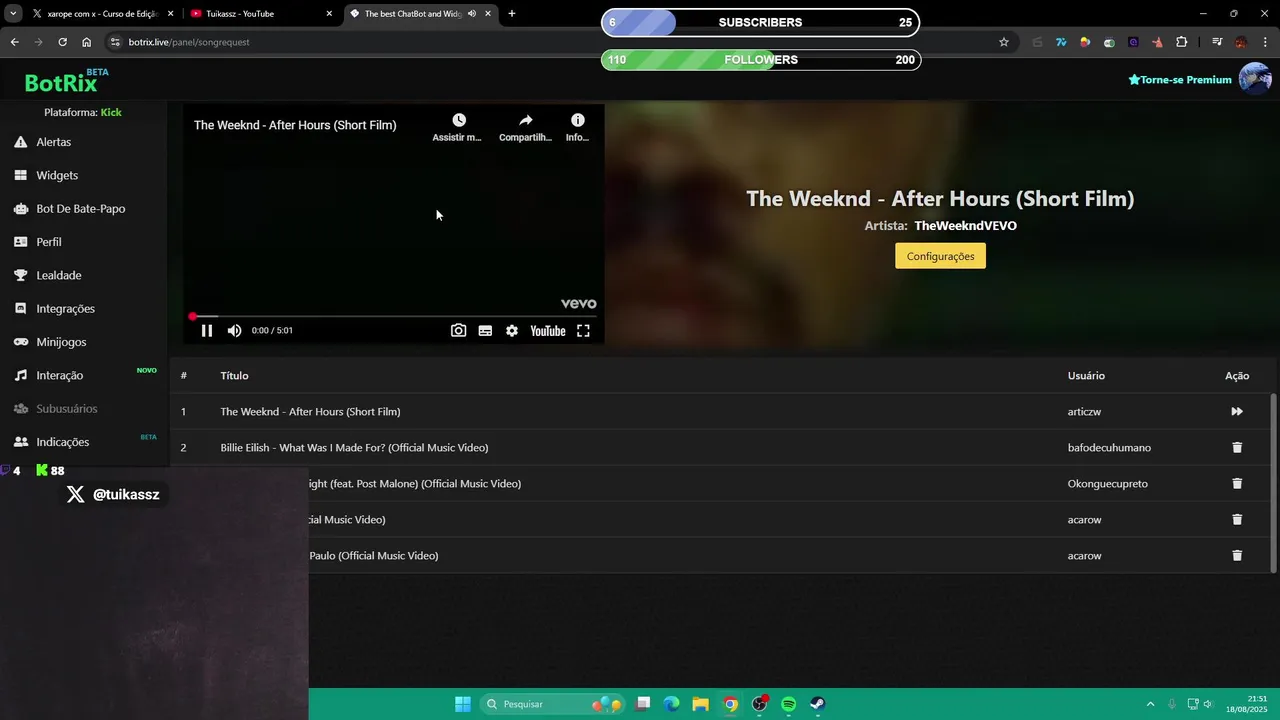This screenshot has height=720, width=1280.
Task: Open the Integrações sidebar section
Action: 65,309
